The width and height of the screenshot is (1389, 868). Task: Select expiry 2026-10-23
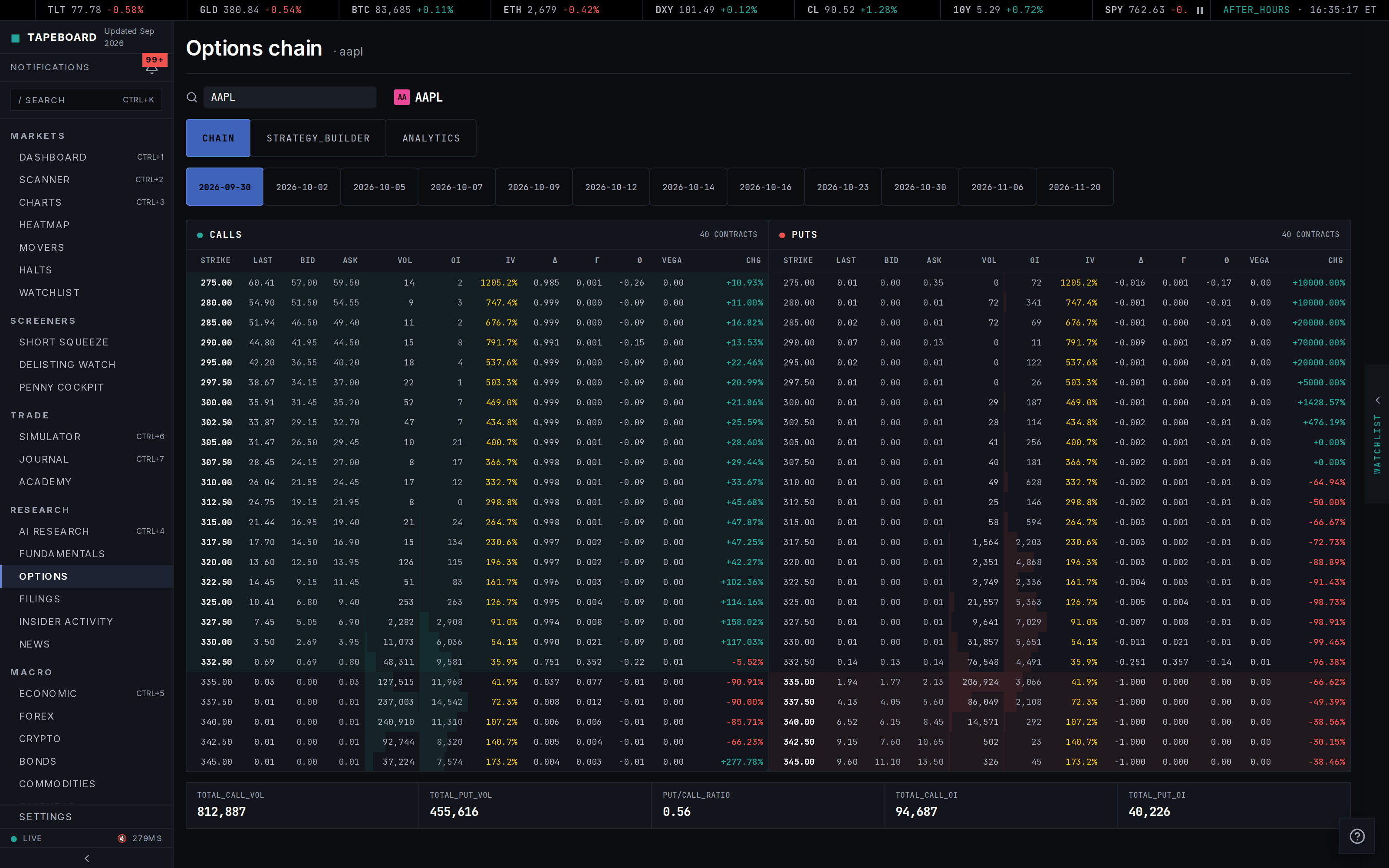[x=843, y=187]
